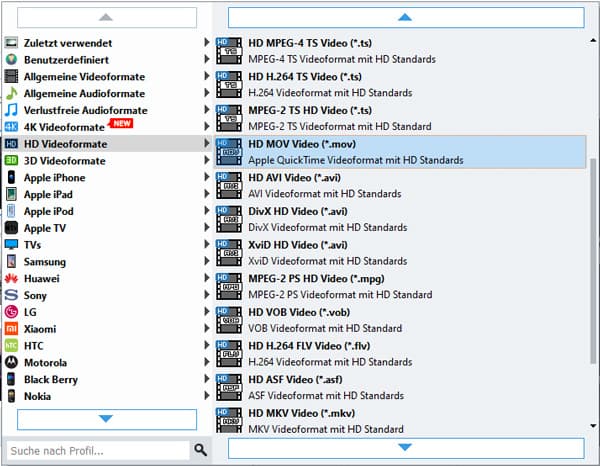Open the Motorola device category
Screen dimensions: 600x466
pos(107,363)
